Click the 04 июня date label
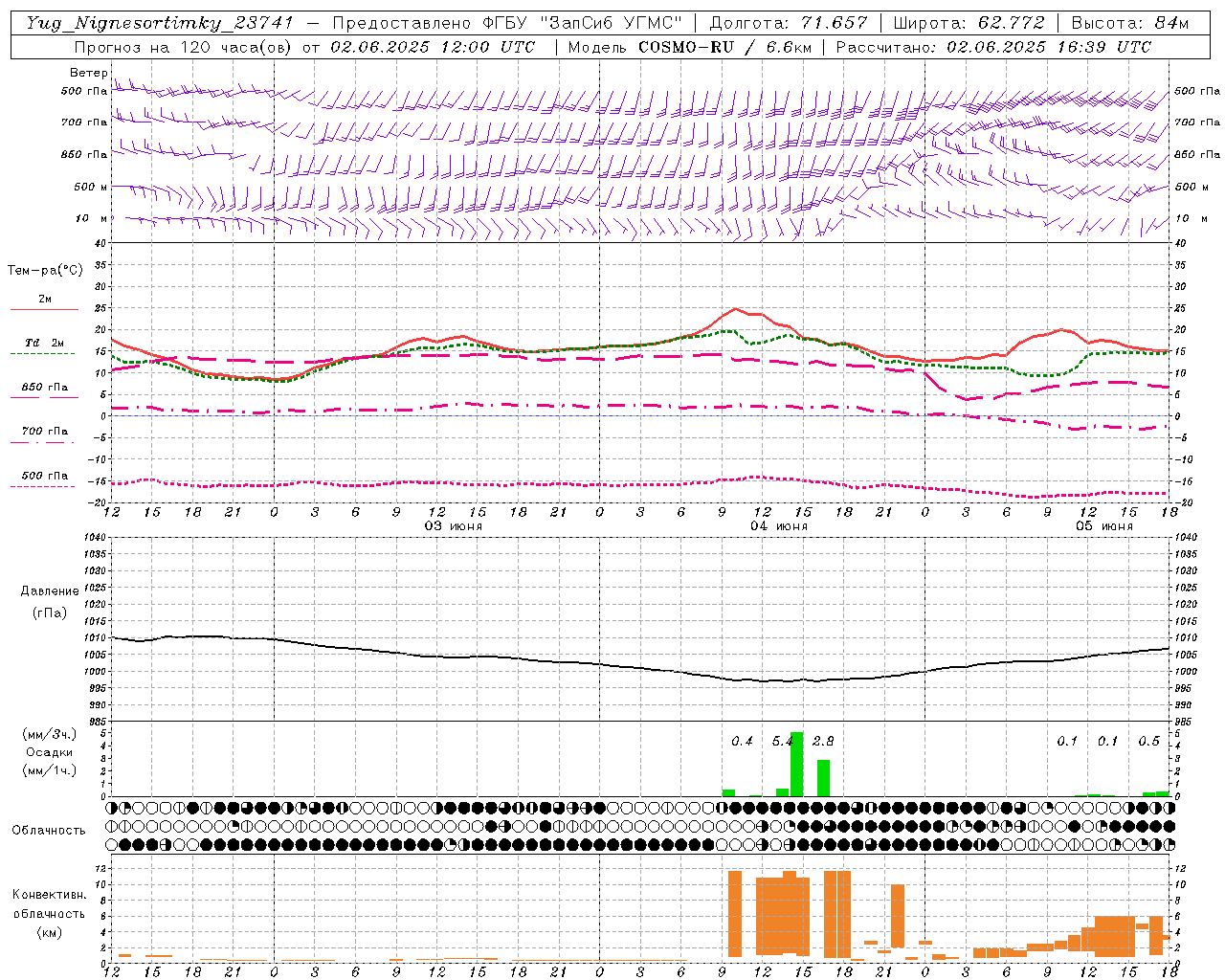 tap(779, 526)
